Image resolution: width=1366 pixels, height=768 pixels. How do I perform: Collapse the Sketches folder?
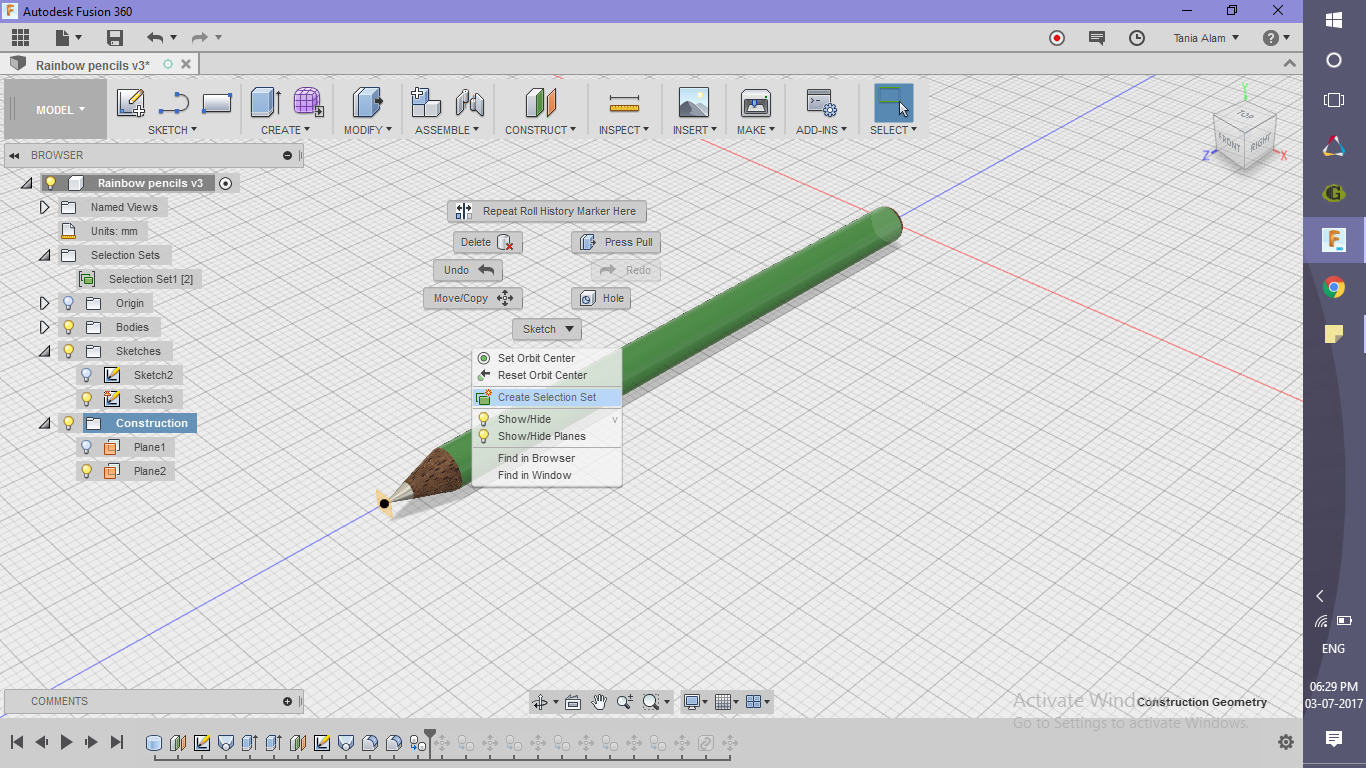pos(44,351)
